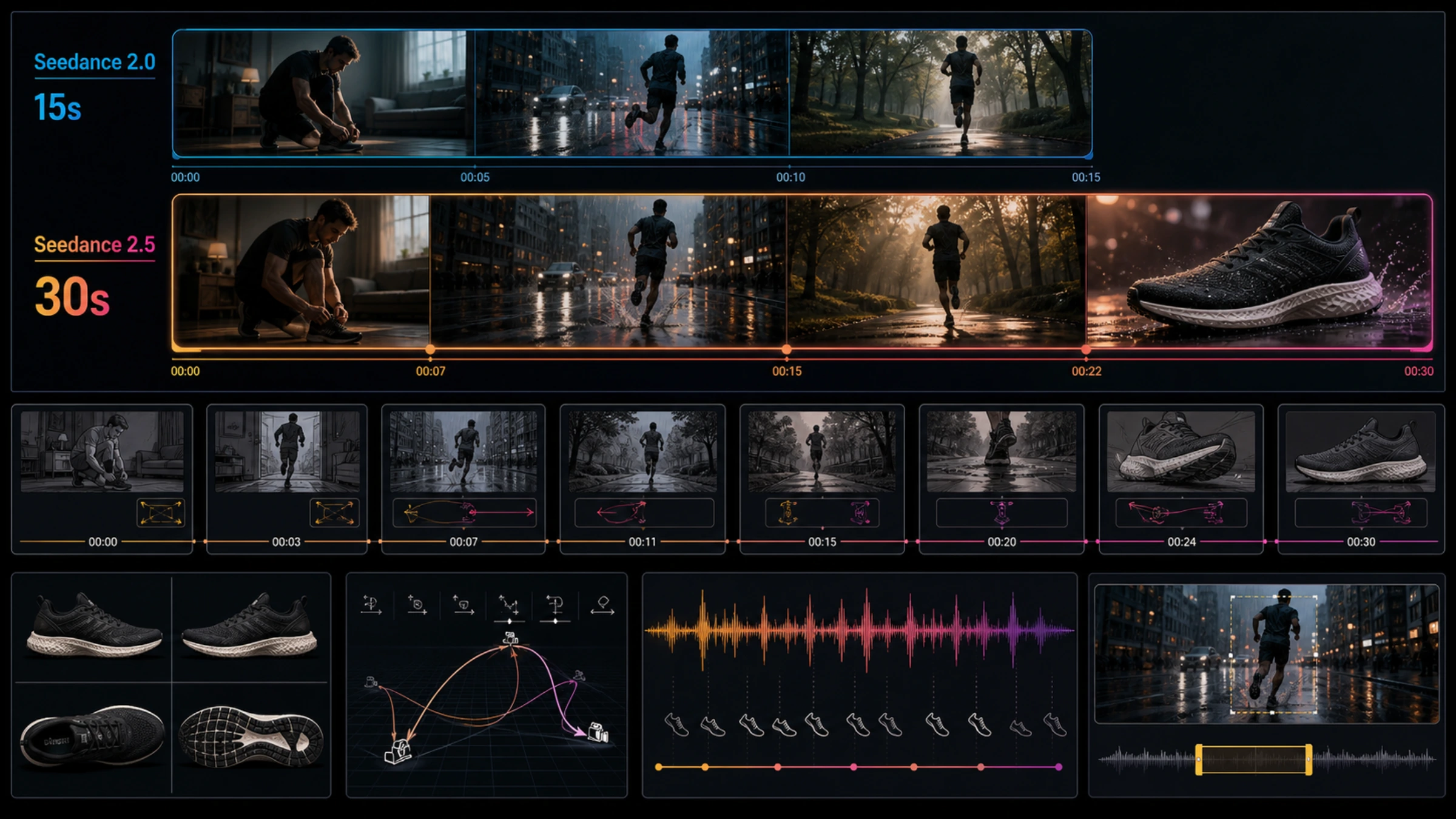Image resolution: width=1456 pixels, height=819 pixels.
Task: Open the camera-motion icon on the 00:20 storyboard card
Action: tap(1002, 513)
